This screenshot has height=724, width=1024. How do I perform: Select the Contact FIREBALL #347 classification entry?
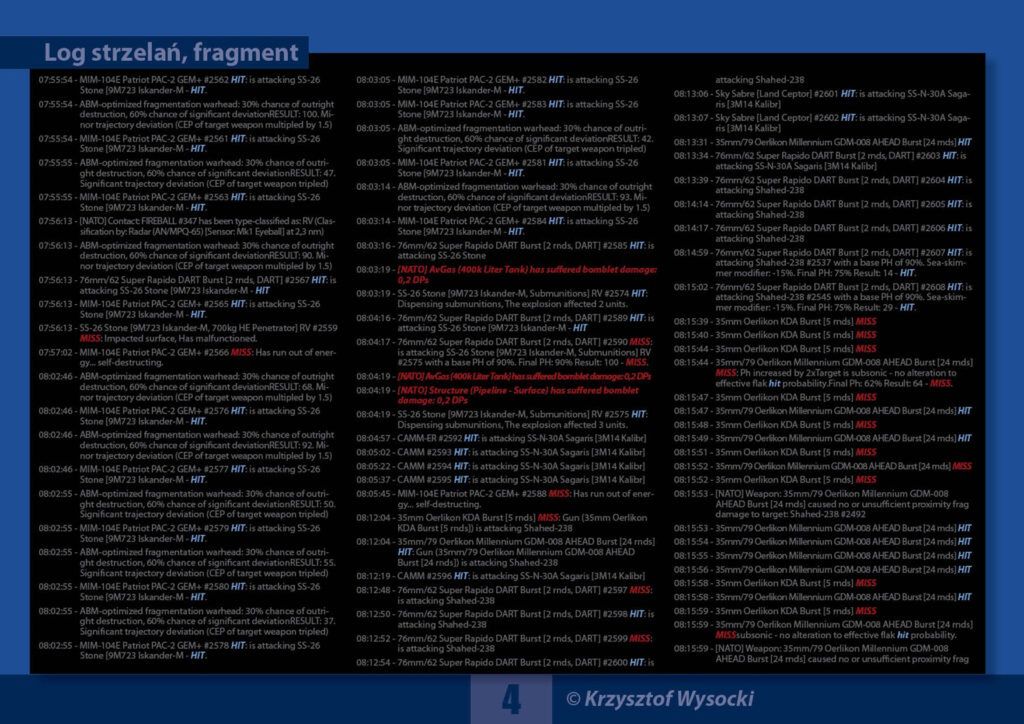(188, 227)
